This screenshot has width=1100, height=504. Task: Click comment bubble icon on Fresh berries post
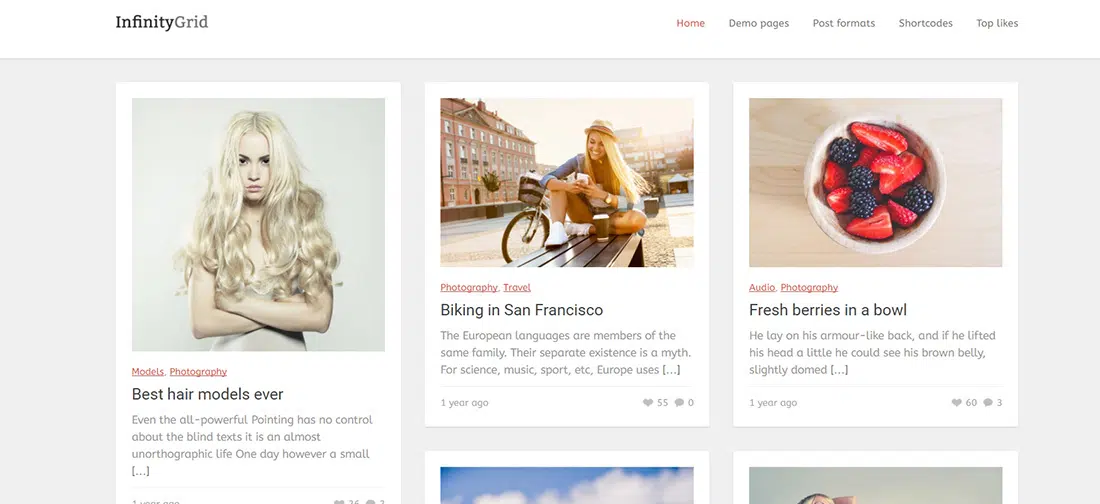(x=988, y=403)
